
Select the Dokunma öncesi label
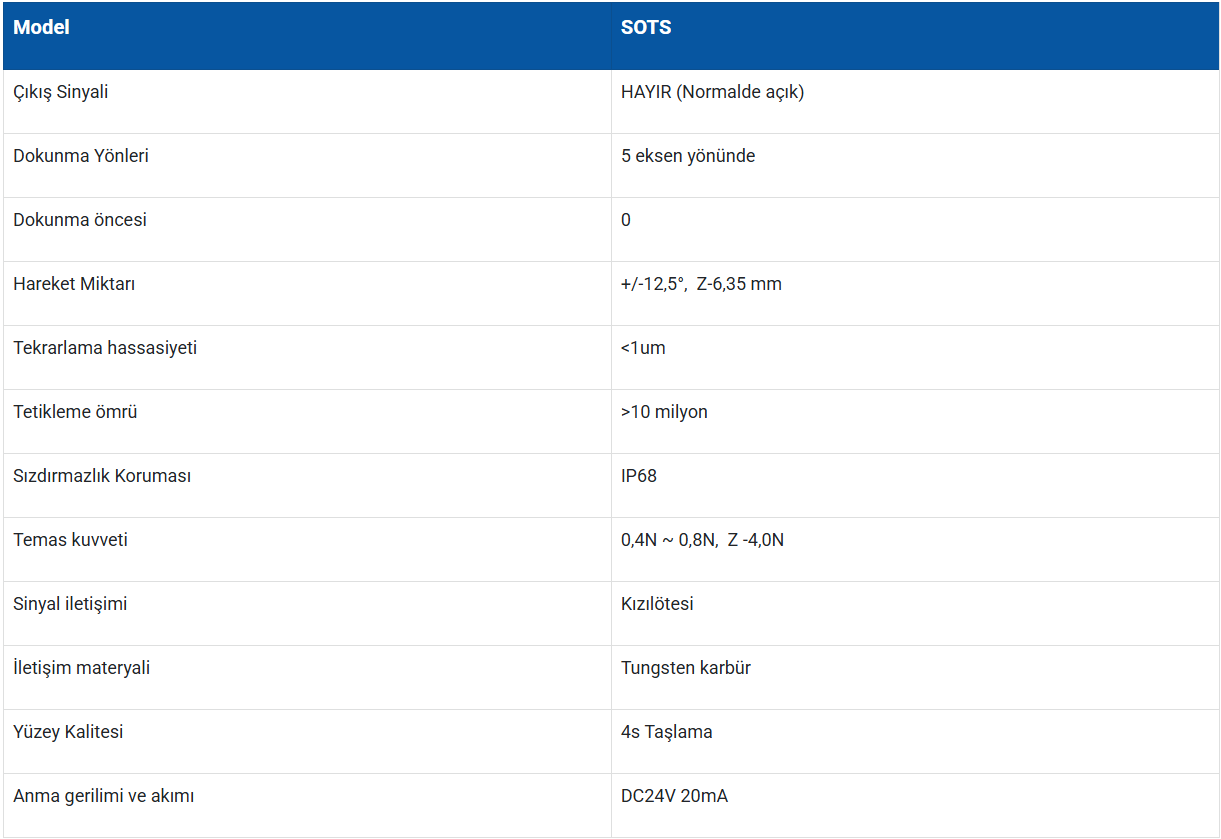tap(80, 220)
